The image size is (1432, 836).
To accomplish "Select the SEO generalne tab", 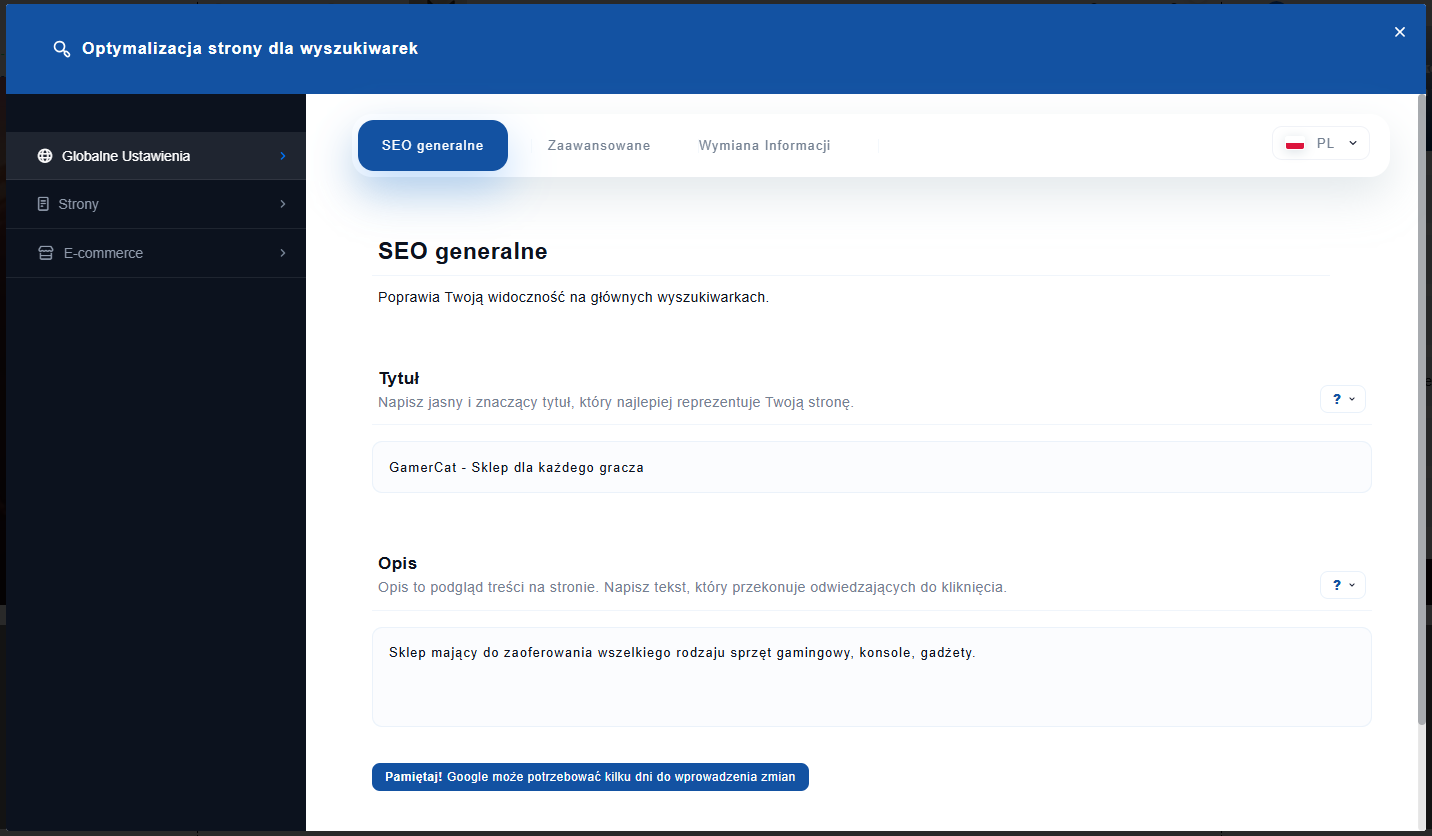I will [x=432, y=146].
